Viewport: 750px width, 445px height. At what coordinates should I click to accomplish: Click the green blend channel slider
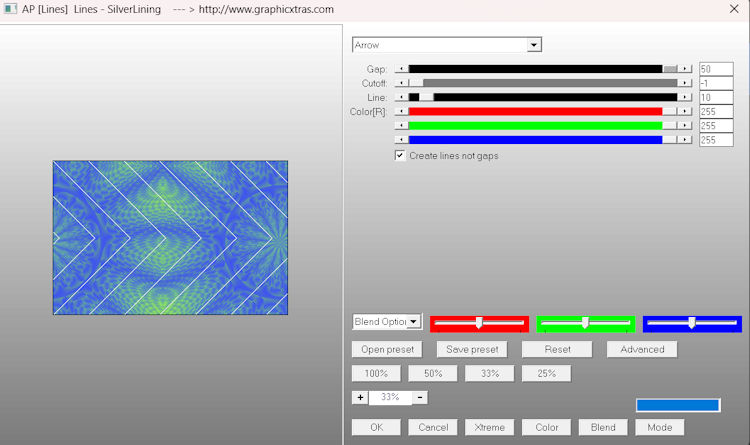[x=585, y=323]
